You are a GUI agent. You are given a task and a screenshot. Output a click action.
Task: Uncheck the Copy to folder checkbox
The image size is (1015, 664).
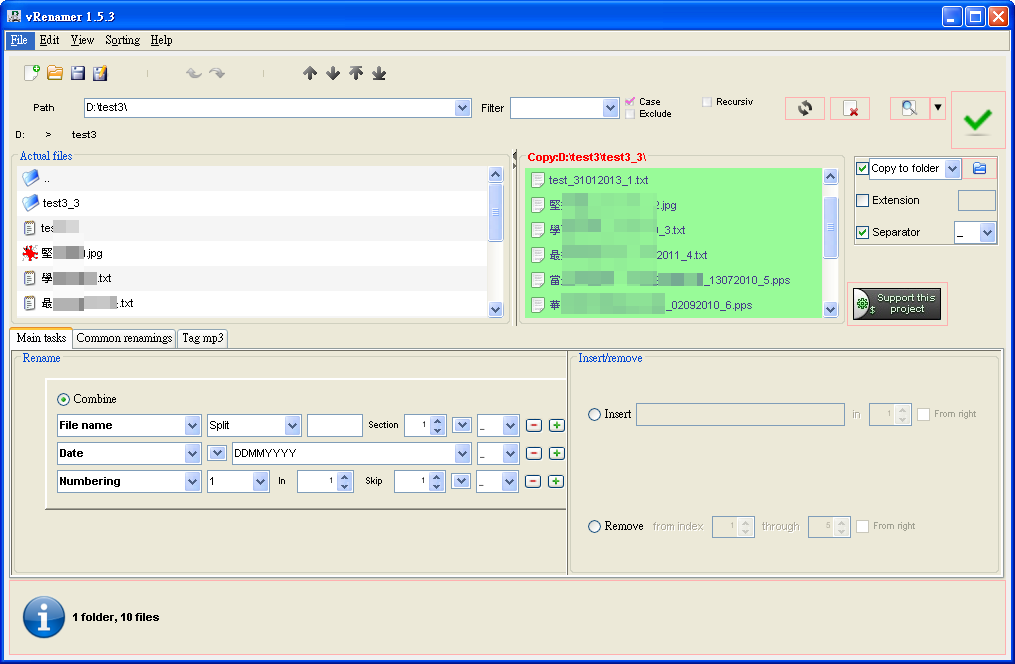coord(862,168)
